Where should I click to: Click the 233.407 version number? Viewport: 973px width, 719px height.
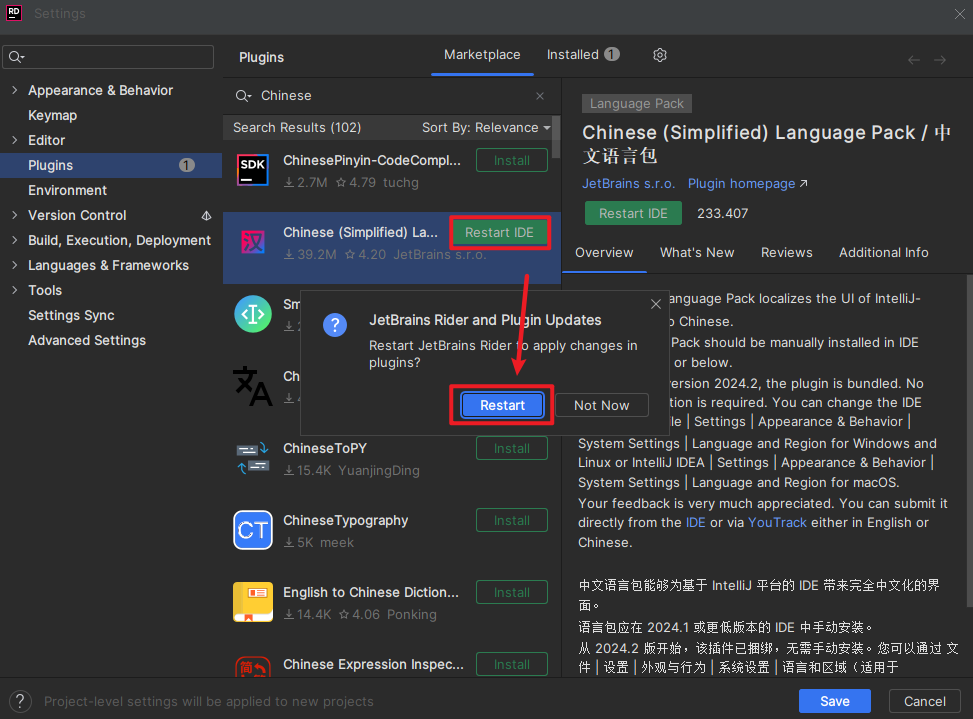(722, 213)
